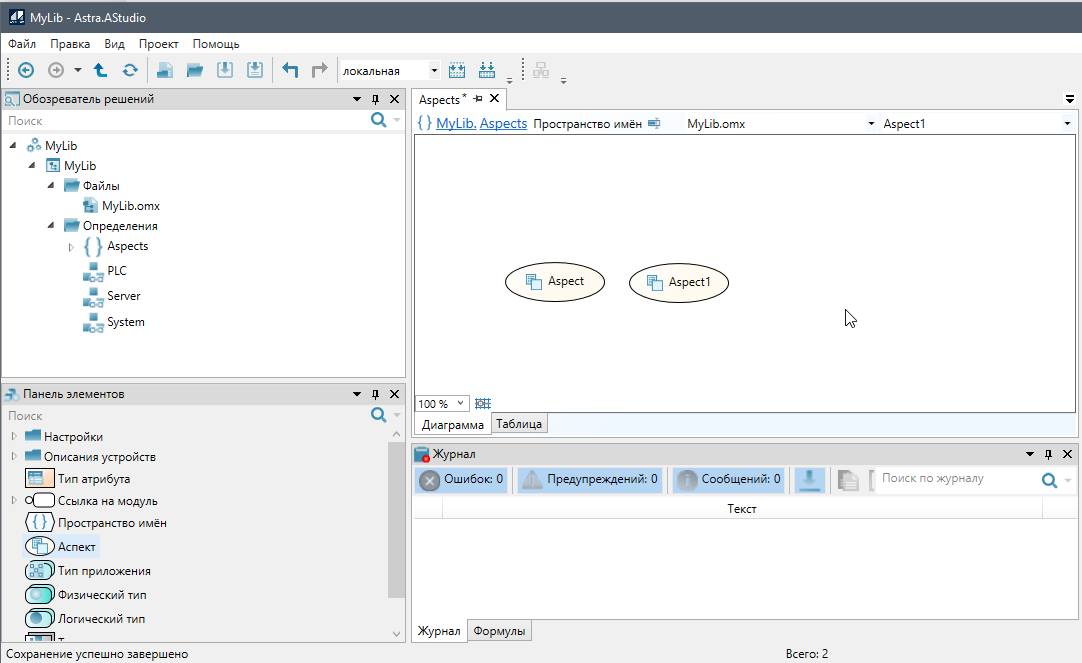The width and height of the screenshot is (1082, 663).
Task: Expand the Aspects node in solution tree
Action: coord(71,247)
